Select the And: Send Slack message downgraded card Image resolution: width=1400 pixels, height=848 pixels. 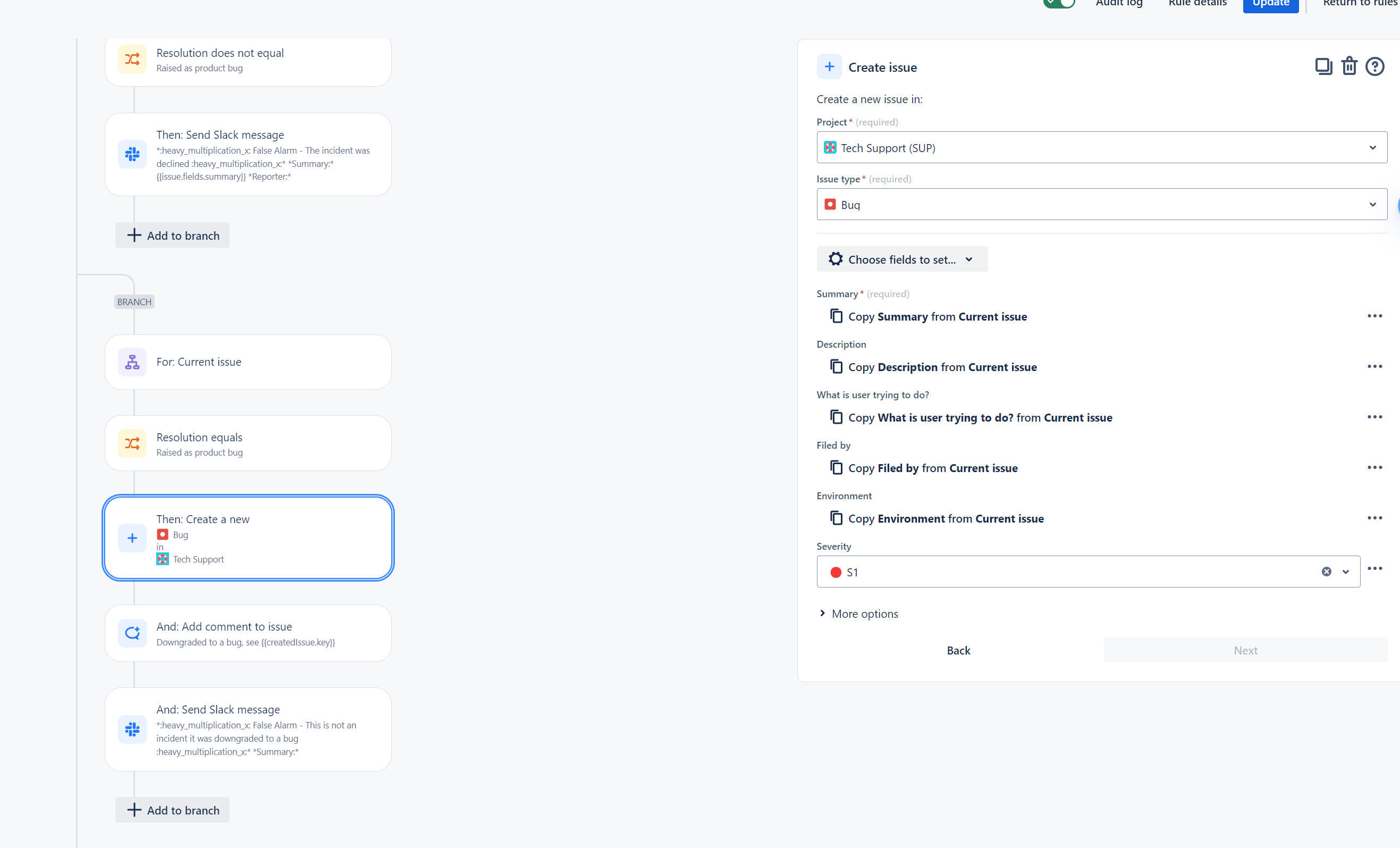click(x=248, y=729)
